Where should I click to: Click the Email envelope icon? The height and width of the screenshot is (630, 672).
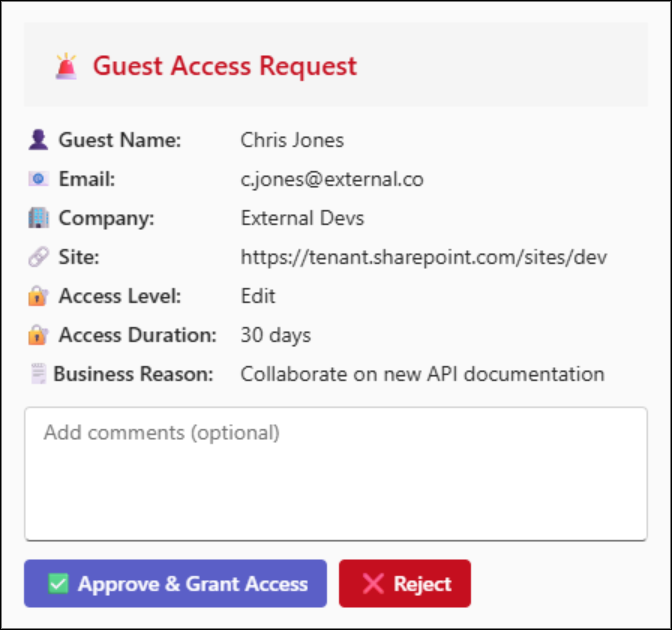pos(38,179)
